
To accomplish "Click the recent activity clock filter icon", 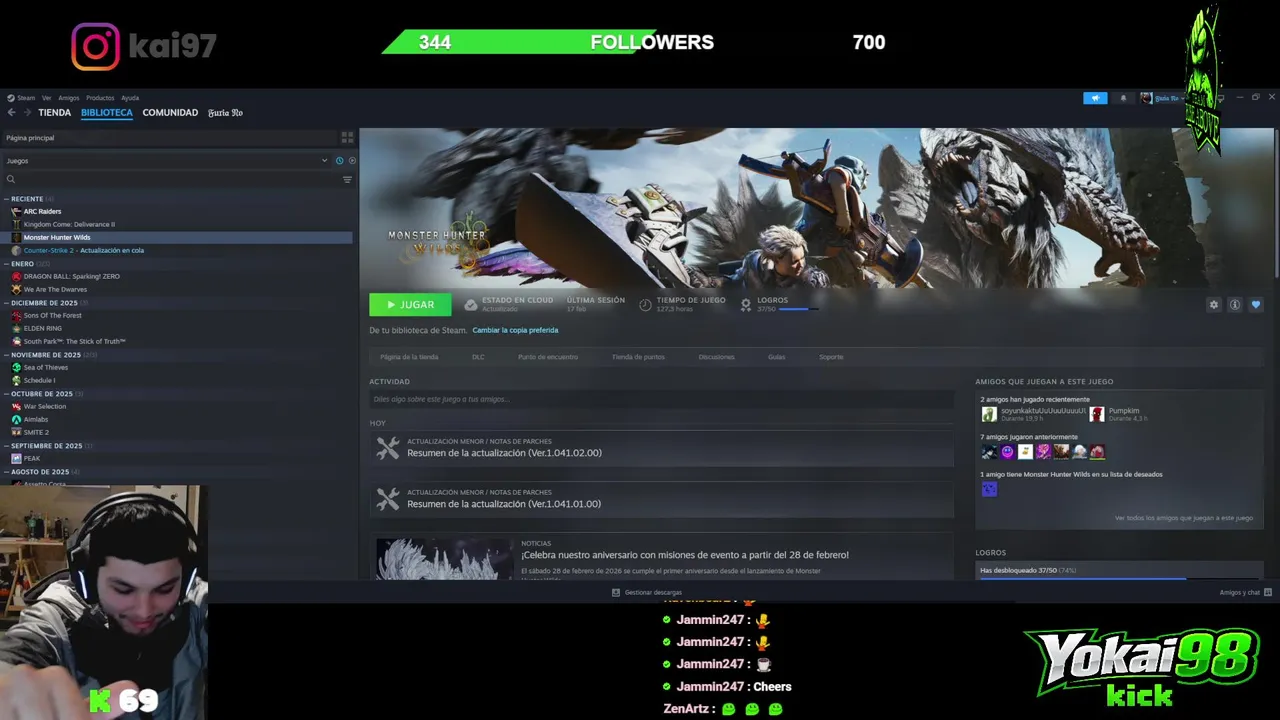I will [339, 160].
